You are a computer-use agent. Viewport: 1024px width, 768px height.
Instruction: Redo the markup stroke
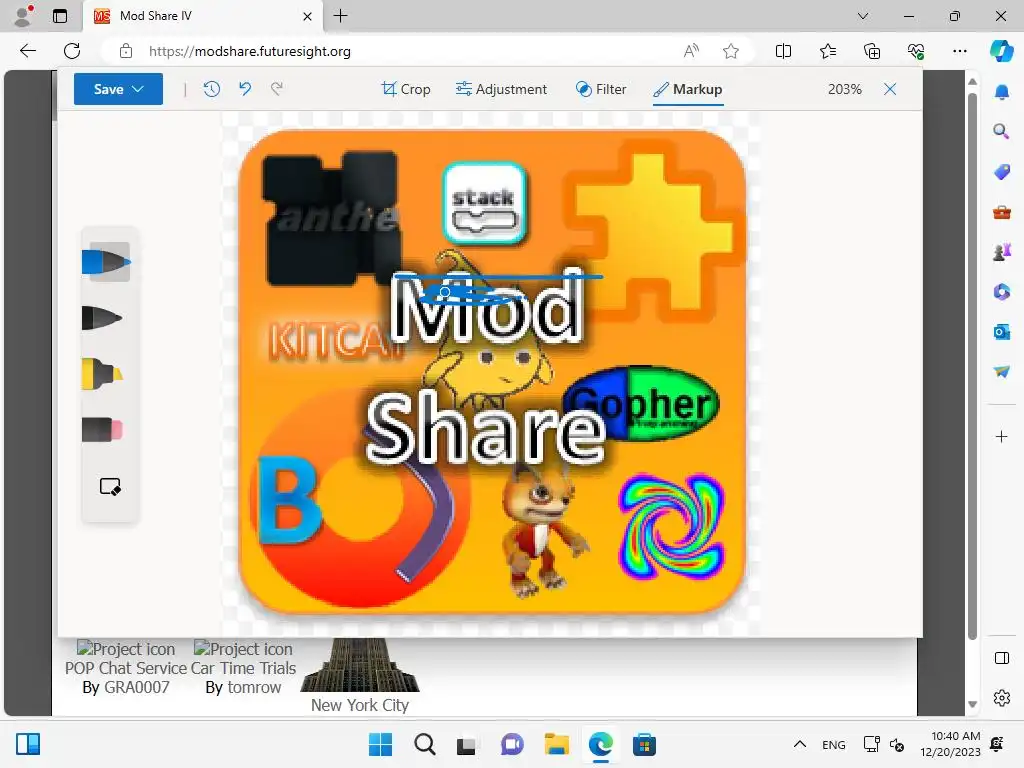pos(277,89)
